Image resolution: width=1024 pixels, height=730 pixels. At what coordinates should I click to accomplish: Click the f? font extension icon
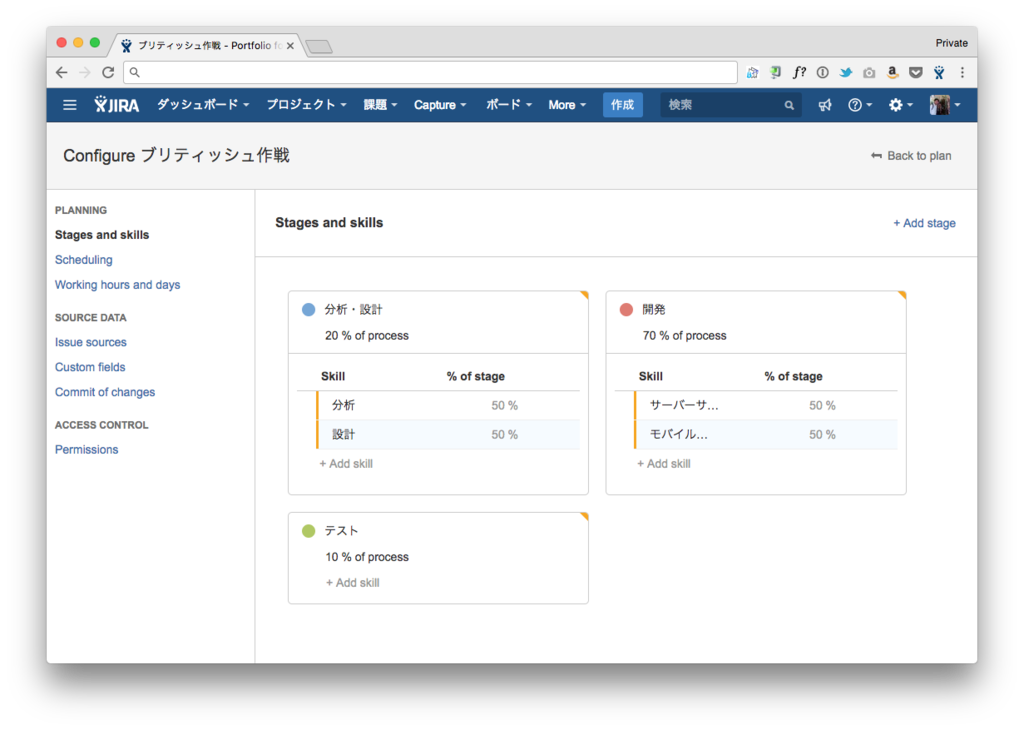click(799, 72)
